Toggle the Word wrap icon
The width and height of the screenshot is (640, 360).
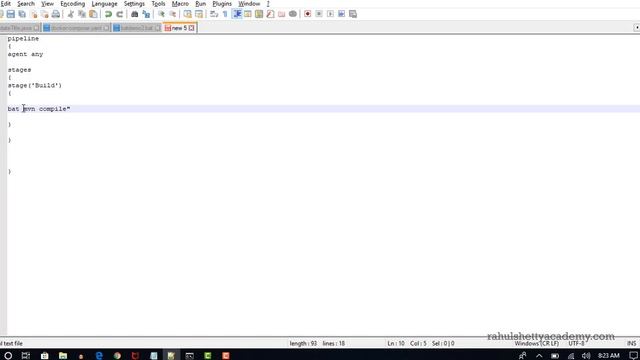pyautogui.click(x=214, y=14)
